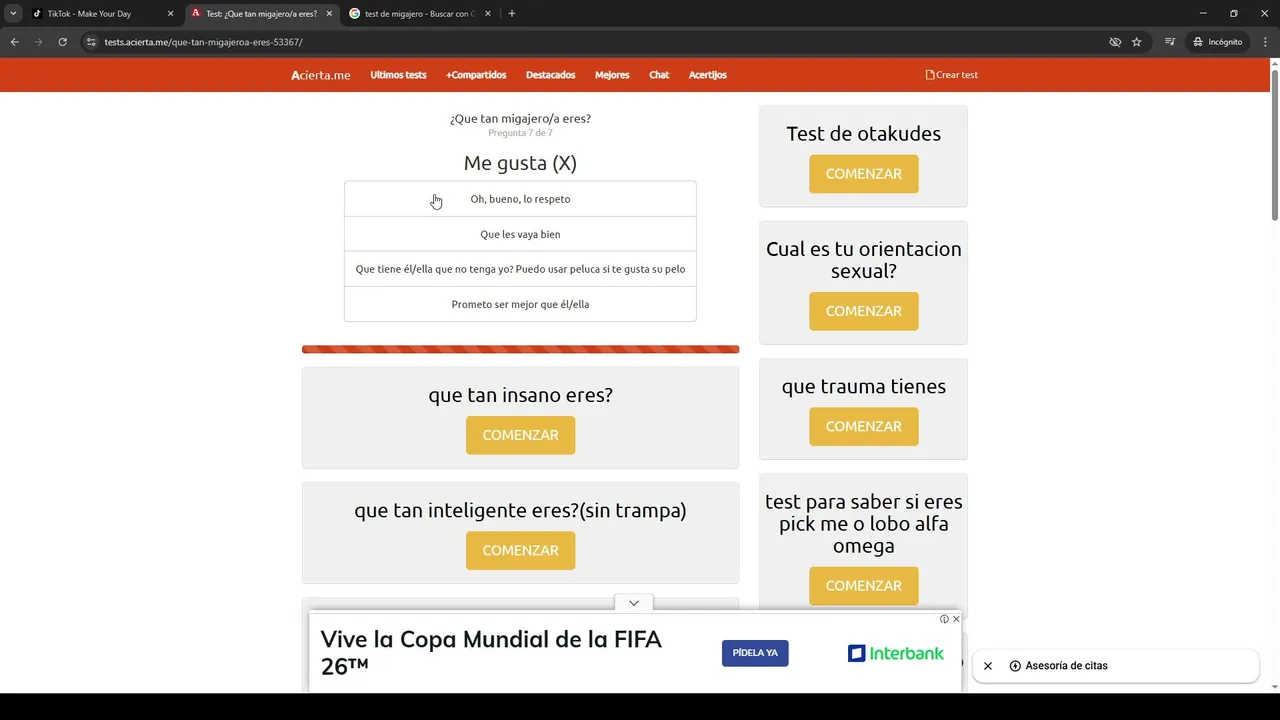This screenshot has height=720, width=1280.
Task: Close the TikTok tab
Action: coord(170,14)
